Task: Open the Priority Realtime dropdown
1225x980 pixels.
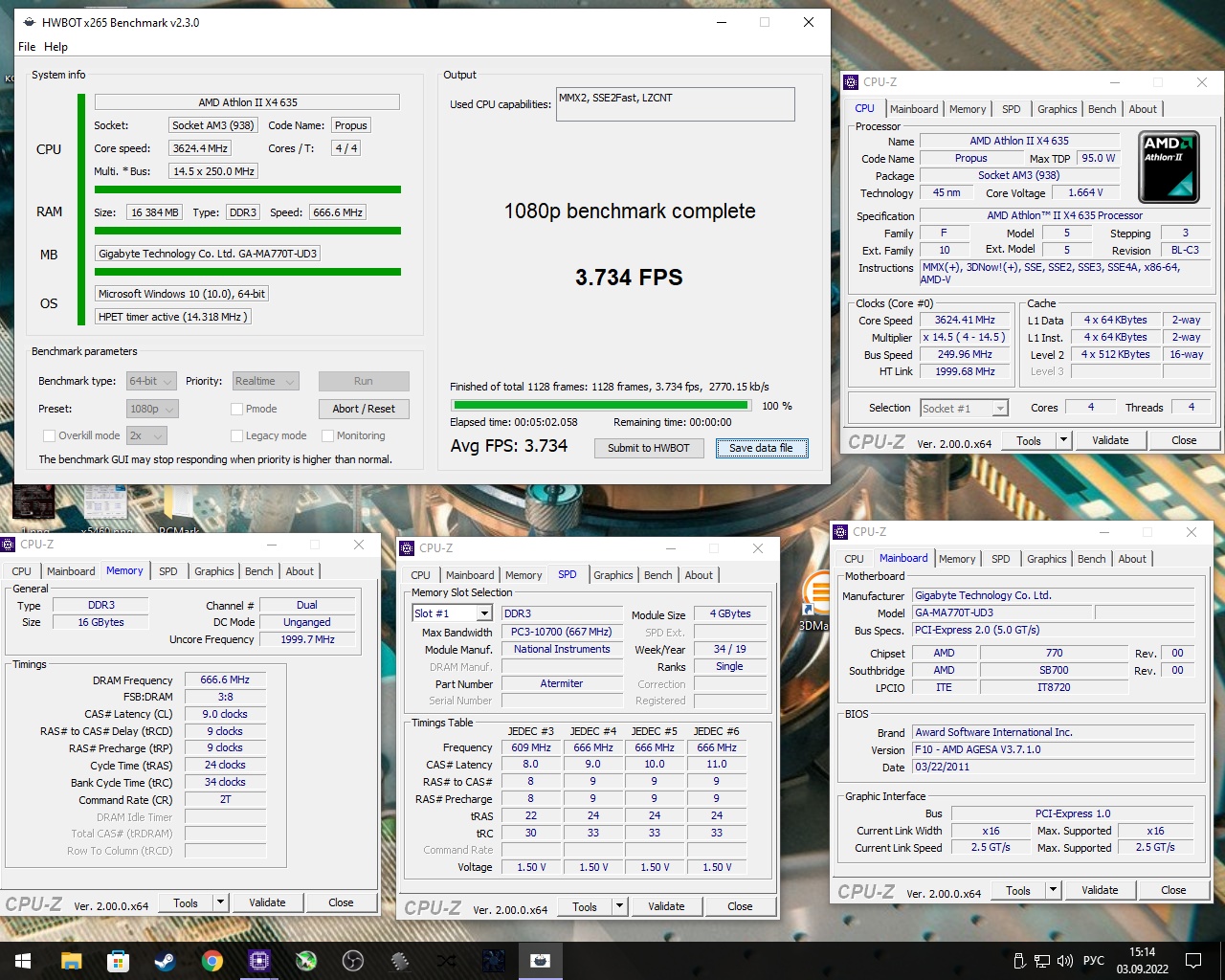Action: pyautogui.click(x=266, y=381)
